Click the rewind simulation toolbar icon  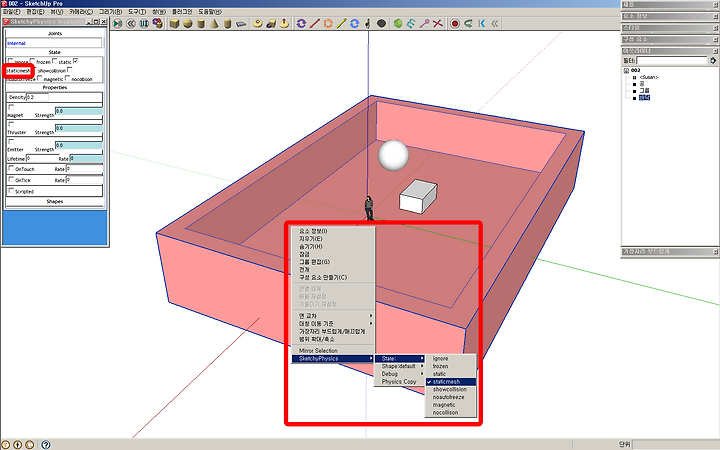(x=131, y=23)
